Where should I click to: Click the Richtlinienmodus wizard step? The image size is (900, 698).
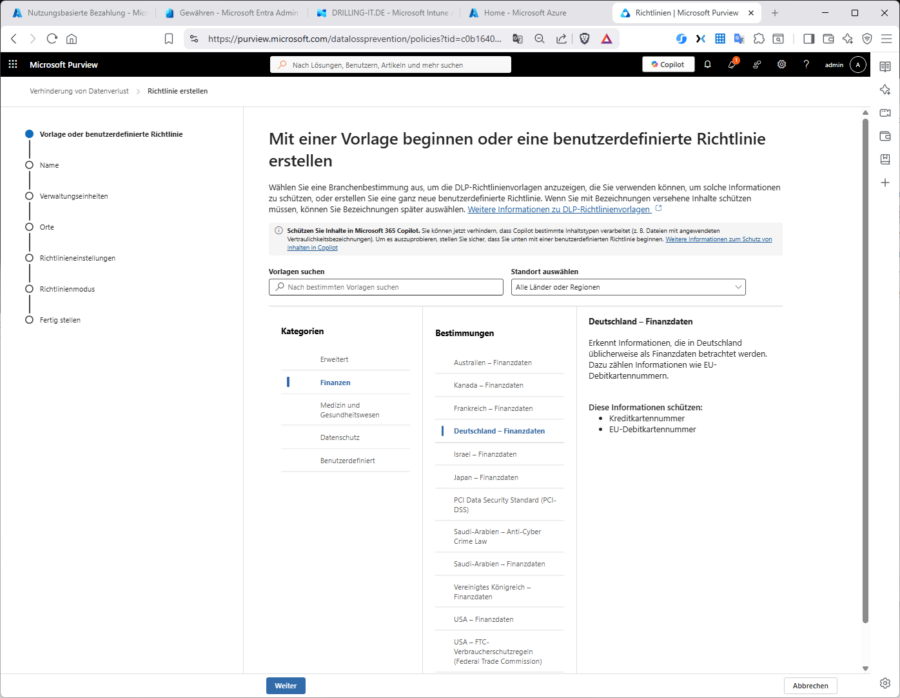(x=67, y=289)
